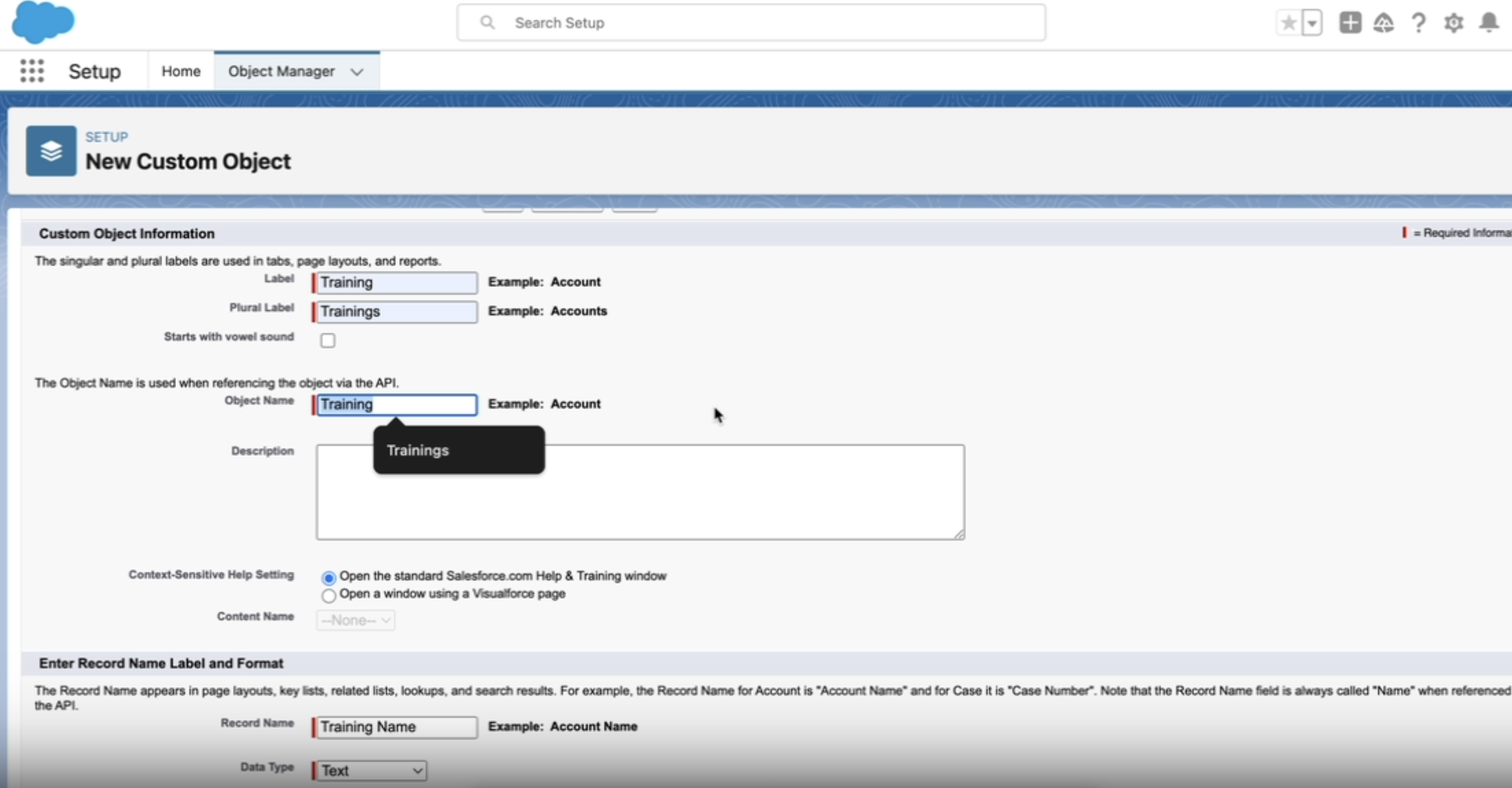Open the Setup gear icon

point(1453,23)
